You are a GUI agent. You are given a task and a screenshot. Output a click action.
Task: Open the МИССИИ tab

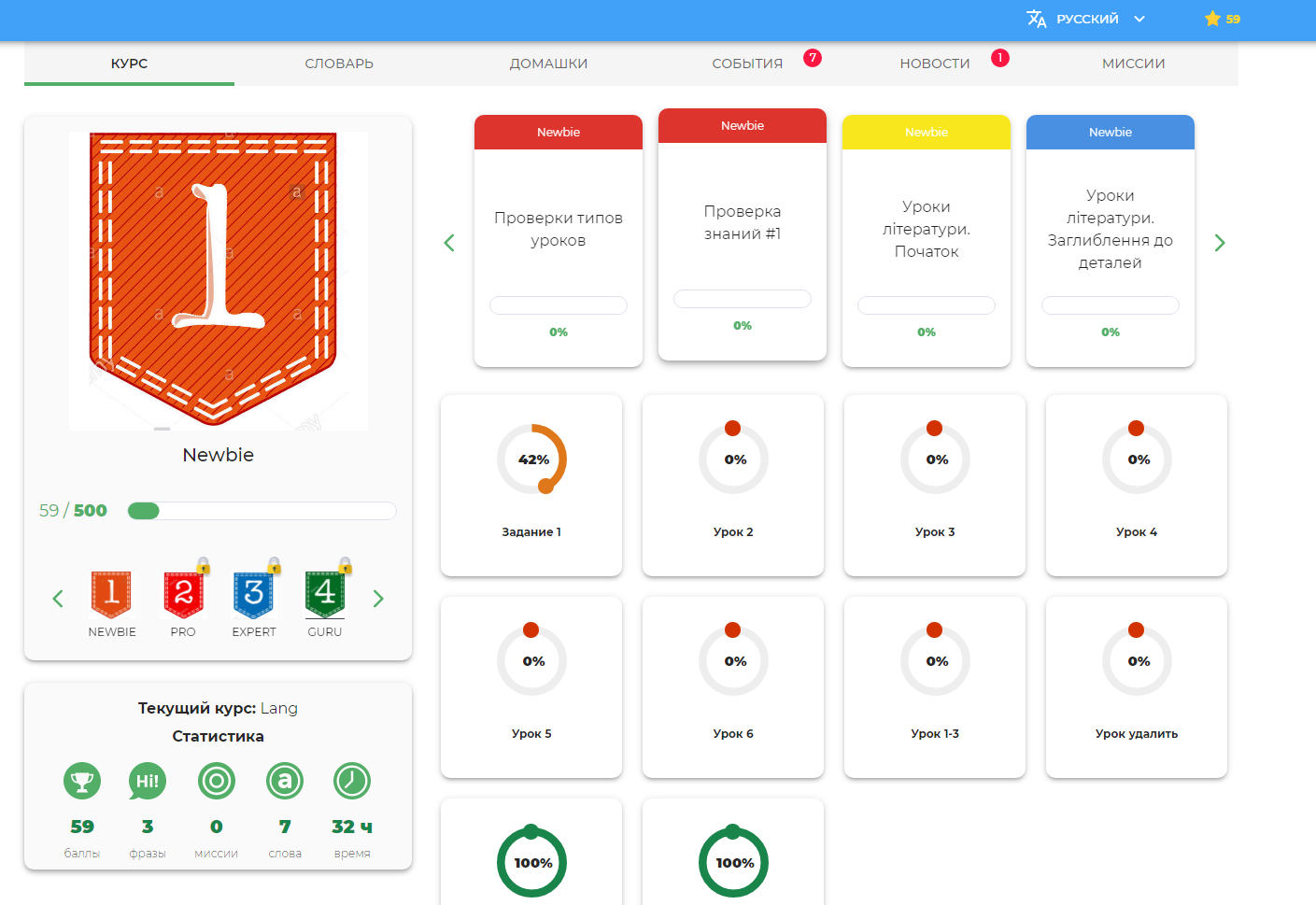tap(1133, 64)
